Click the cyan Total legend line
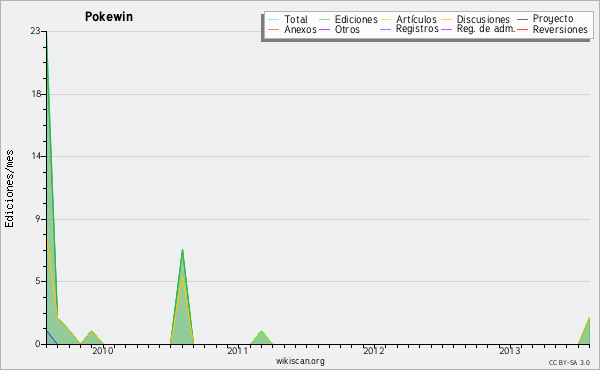Image resolution: width=600 pixels, height=370 pixels. tap(274, 19)
